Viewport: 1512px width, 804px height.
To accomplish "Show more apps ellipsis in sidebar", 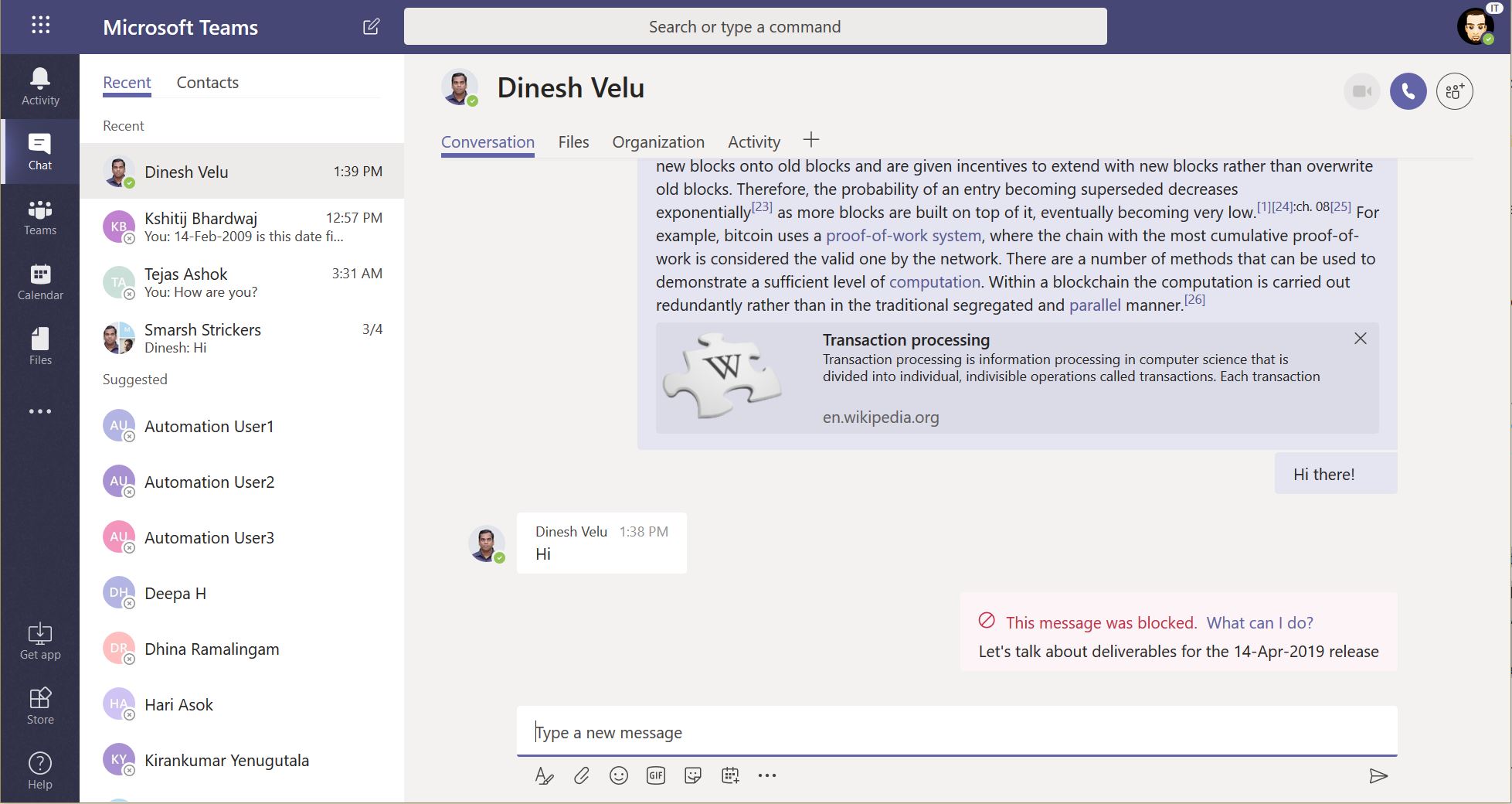I will 40,411.
